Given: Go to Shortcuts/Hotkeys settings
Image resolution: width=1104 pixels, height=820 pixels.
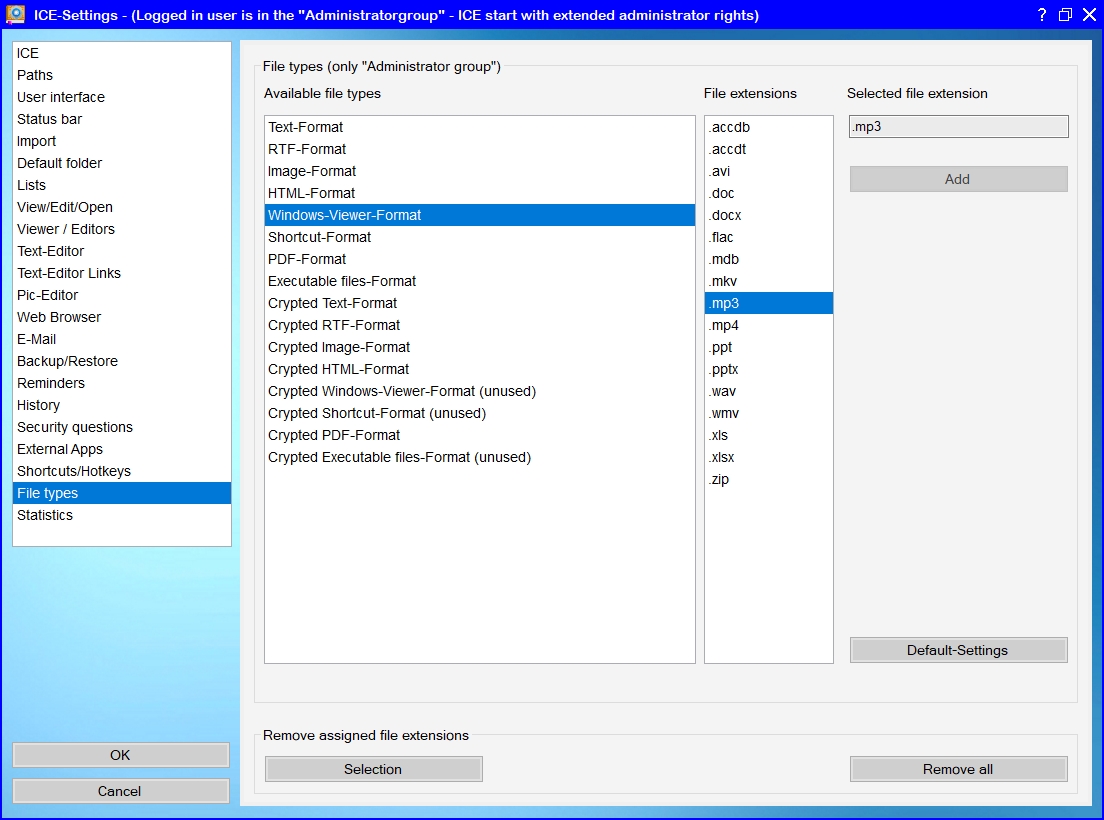Looking at the screenshot, I should [74, 471].
